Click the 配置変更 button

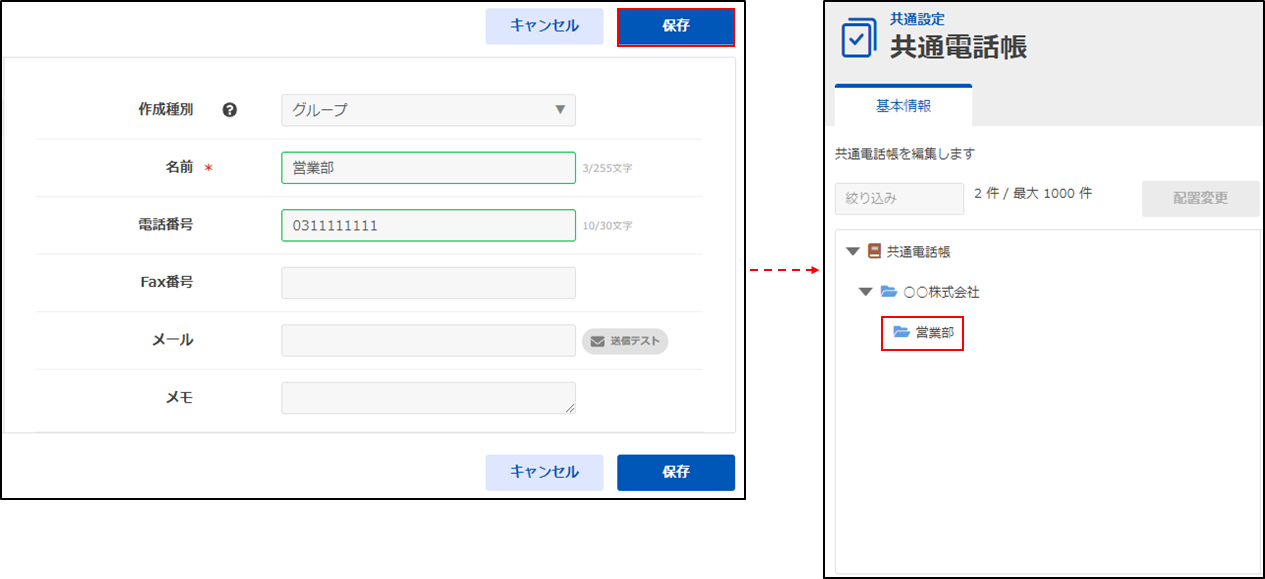click(x=1200, y=198)
